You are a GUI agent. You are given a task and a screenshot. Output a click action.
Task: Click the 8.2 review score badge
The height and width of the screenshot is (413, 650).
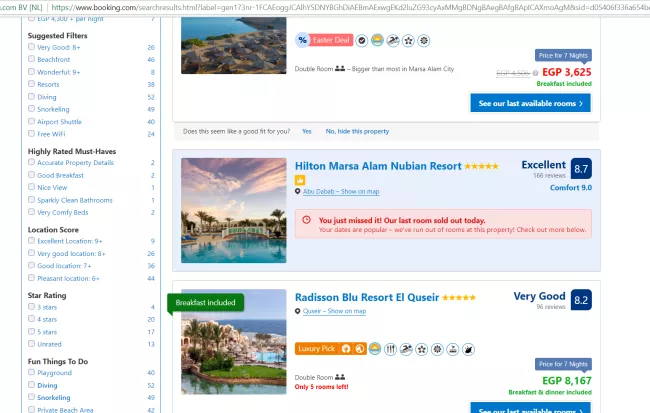coord(581,299)
